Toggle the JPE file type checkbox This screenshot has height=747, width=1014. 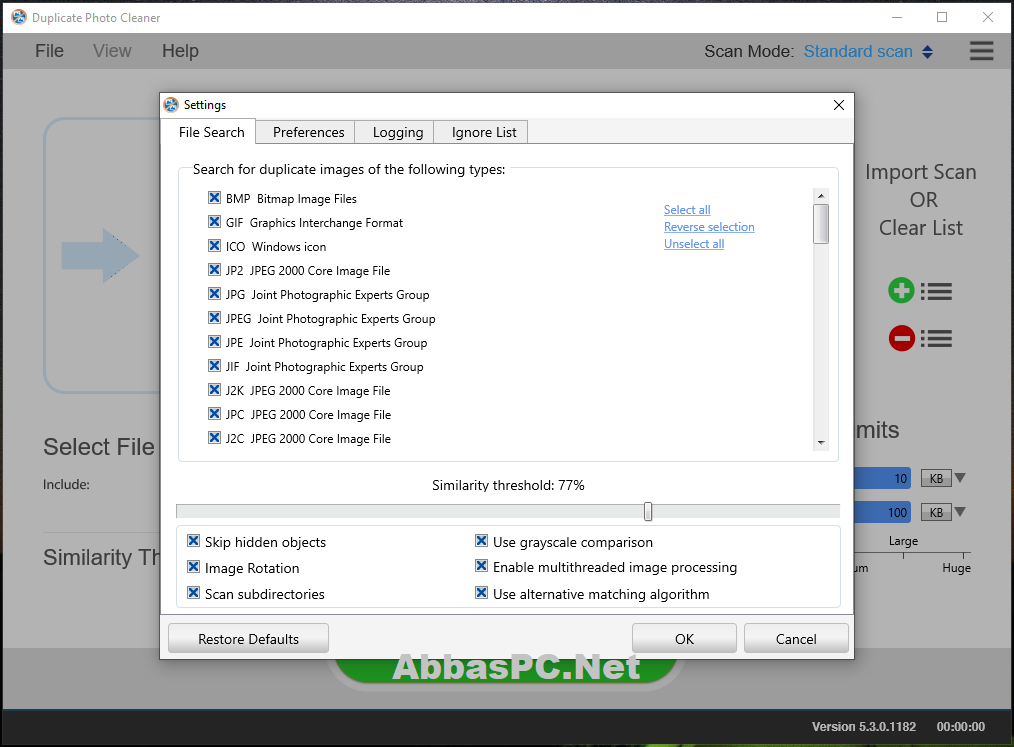[215, 341]
